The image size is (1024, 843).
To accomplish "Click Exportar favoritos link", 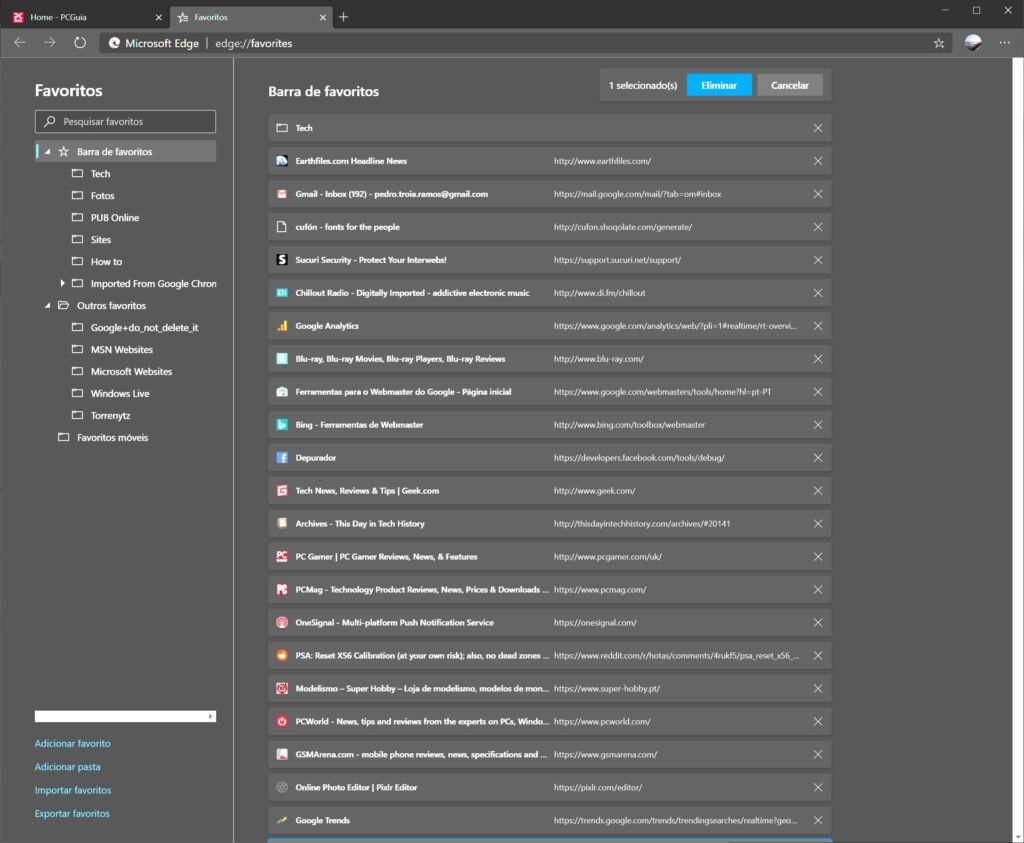I will pos(72,814).
